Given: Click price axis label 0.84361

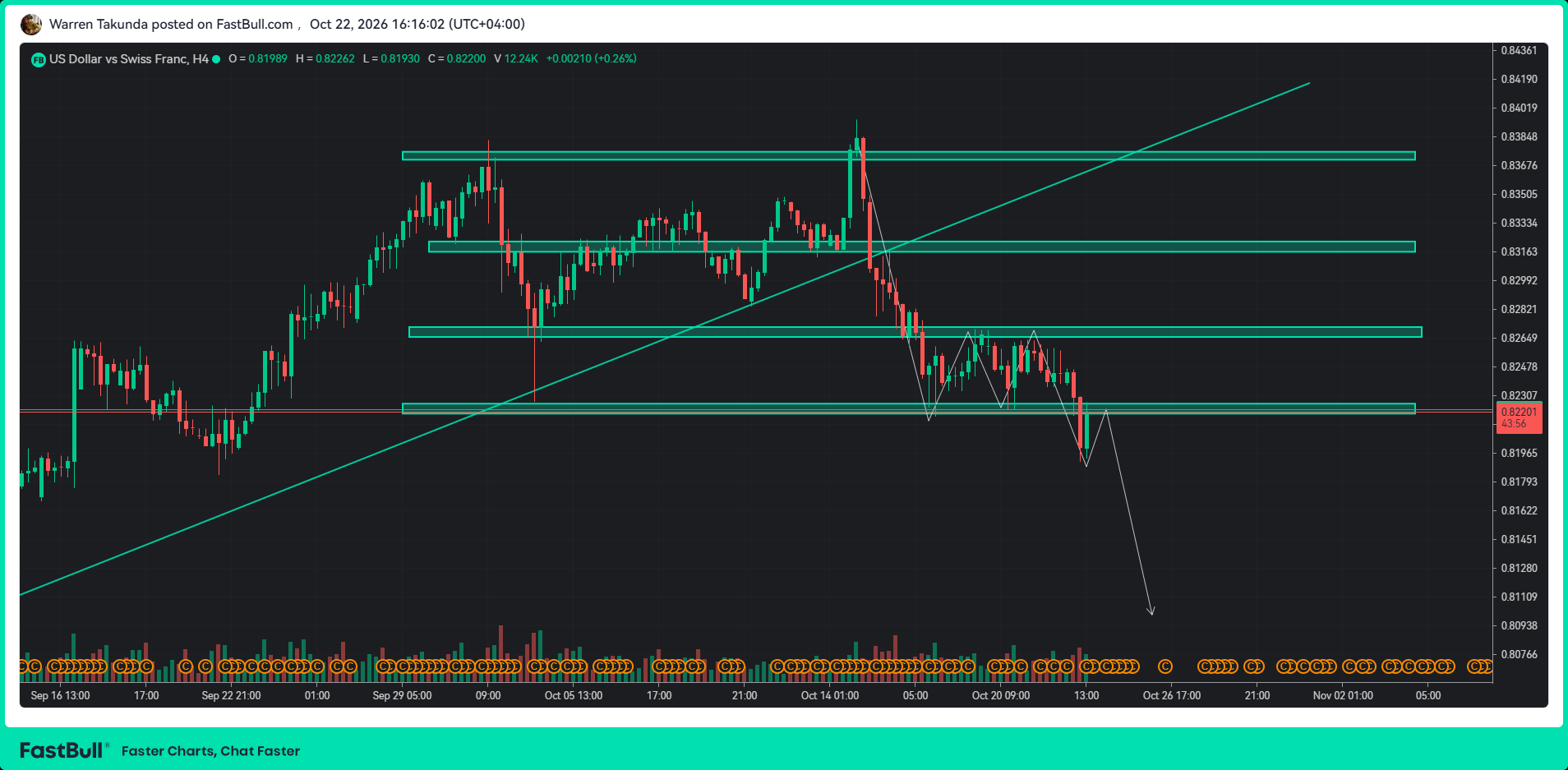Looking at the screenshot, I should click(x=1519, y=50).
